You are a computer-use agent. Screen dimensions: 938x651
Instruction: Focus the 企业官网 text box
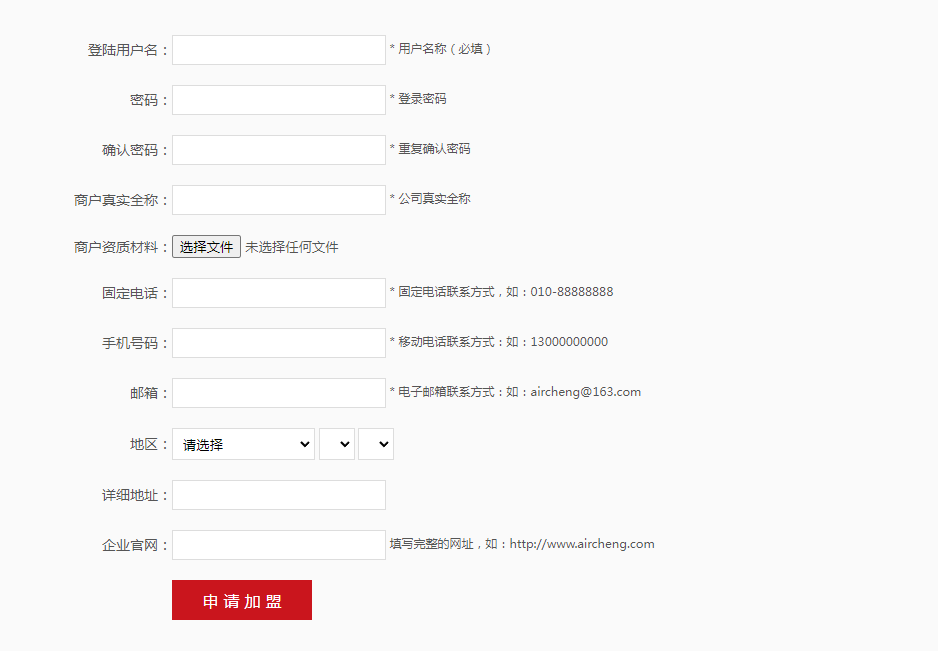click(x=278, y=545)
